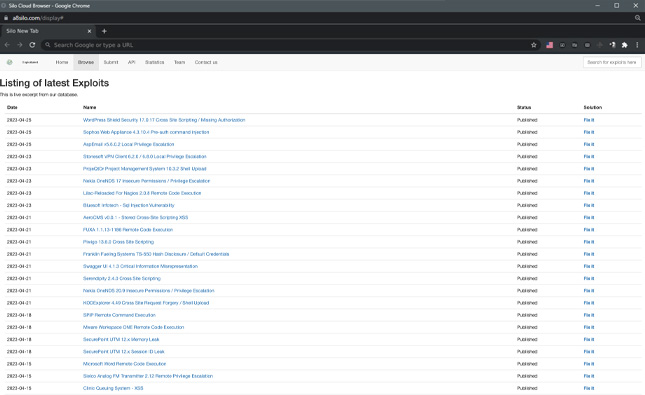Image resolution: width=645 pixels, height=395 pixels.
Task: Click the Listing of latest Exploits heading
Action: tap(54, 83)
